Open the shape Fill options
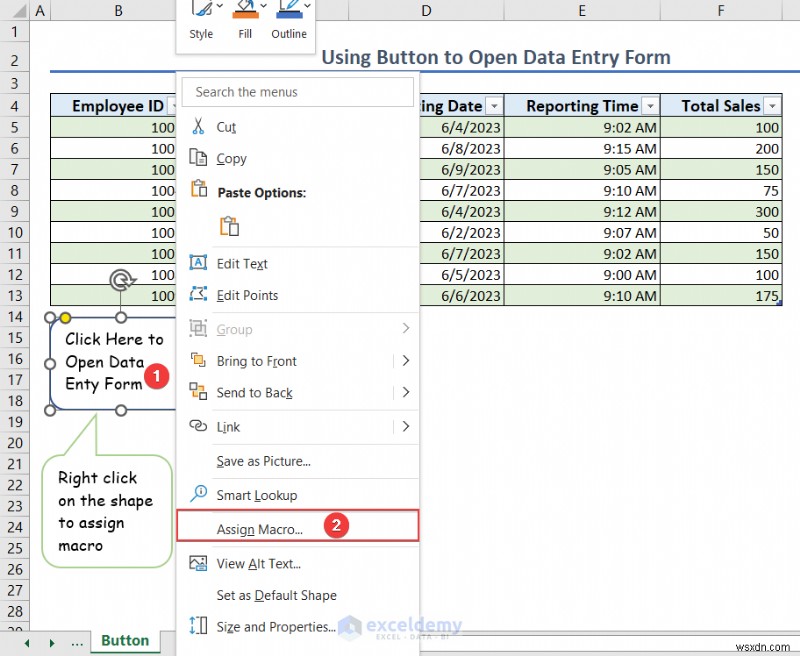800x656 pixels. (245, 20)
